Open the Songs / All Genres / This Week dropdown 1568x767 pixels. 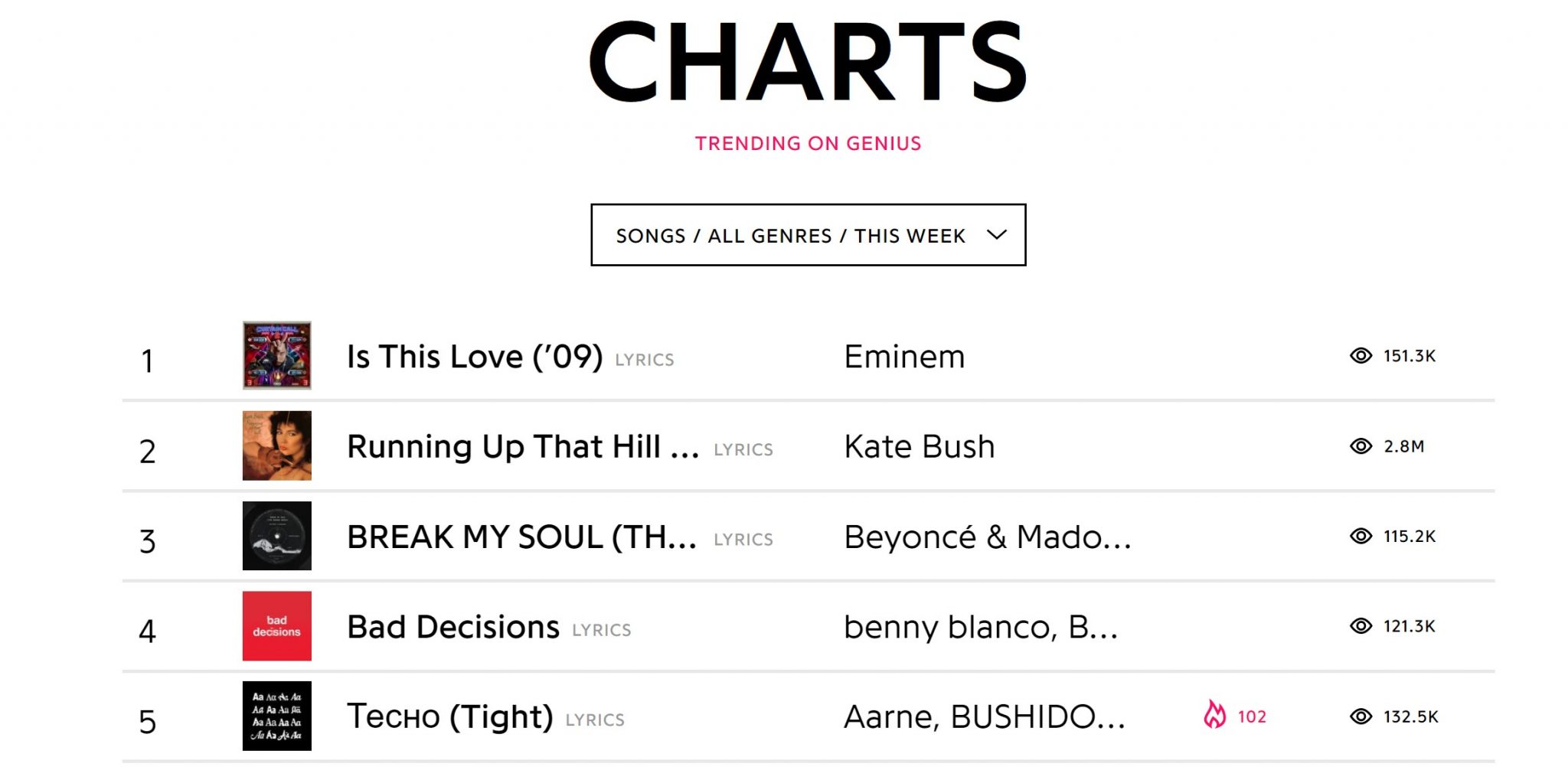[790, 236]
